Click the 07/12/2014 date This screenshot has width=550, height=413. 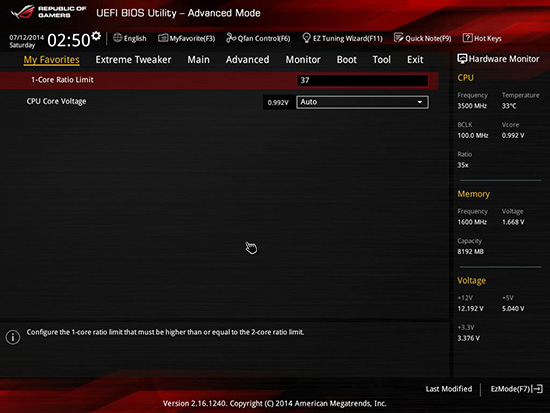click(27, 37)
